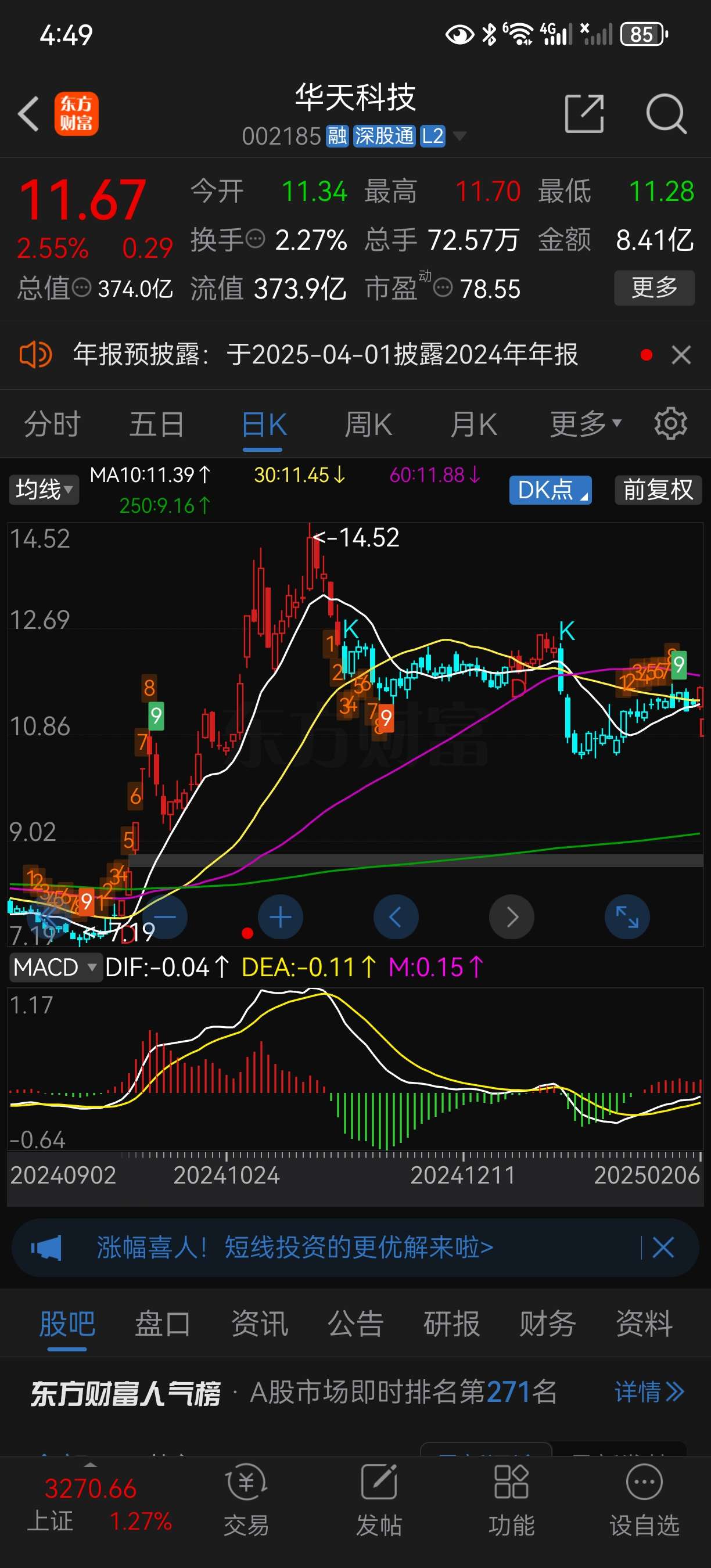Tap the 深股通 badge
Screen dimensions: 711x1568
tap(384, 136)
